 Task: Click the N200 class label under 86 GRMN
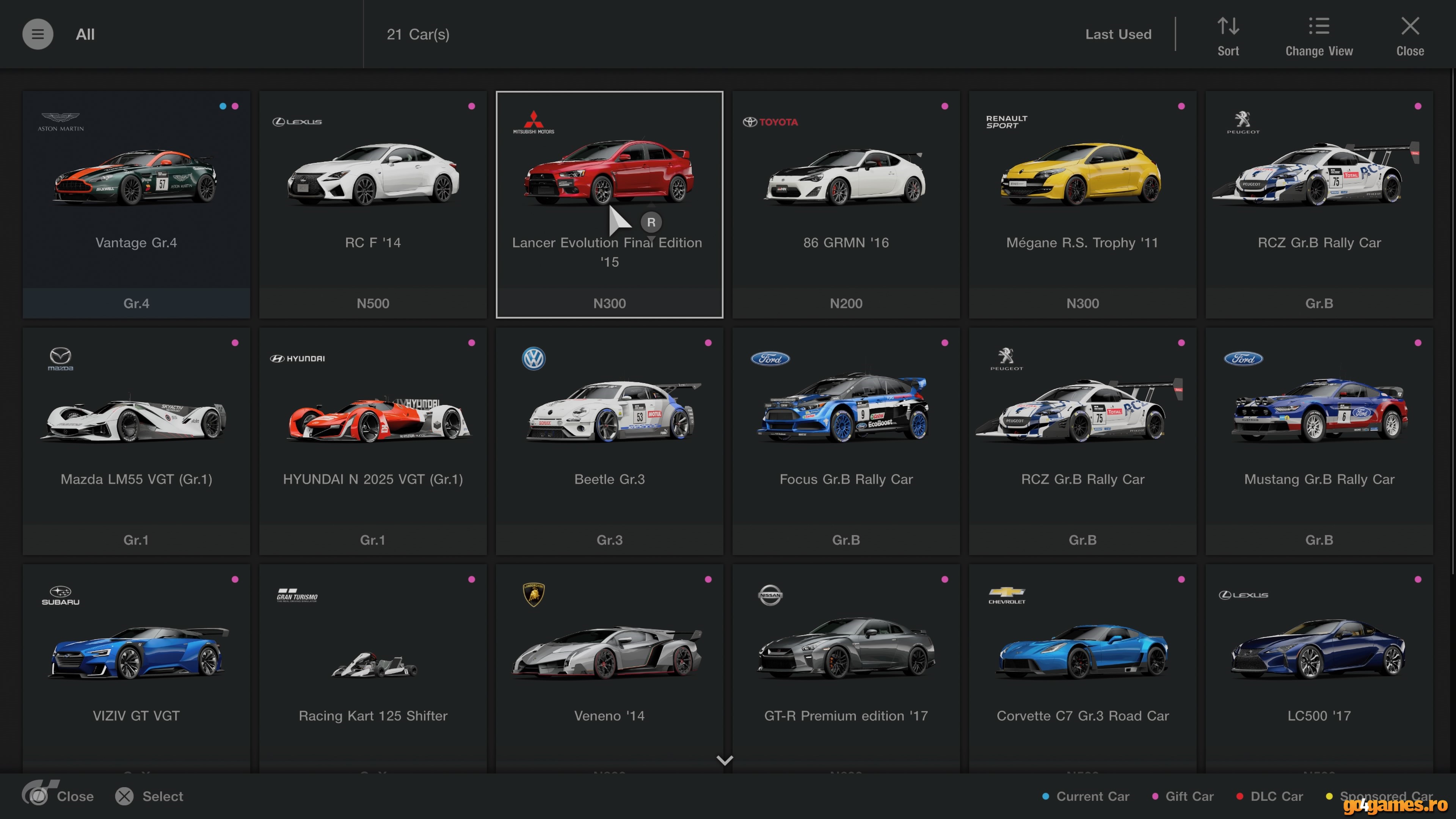coord(846,303)
